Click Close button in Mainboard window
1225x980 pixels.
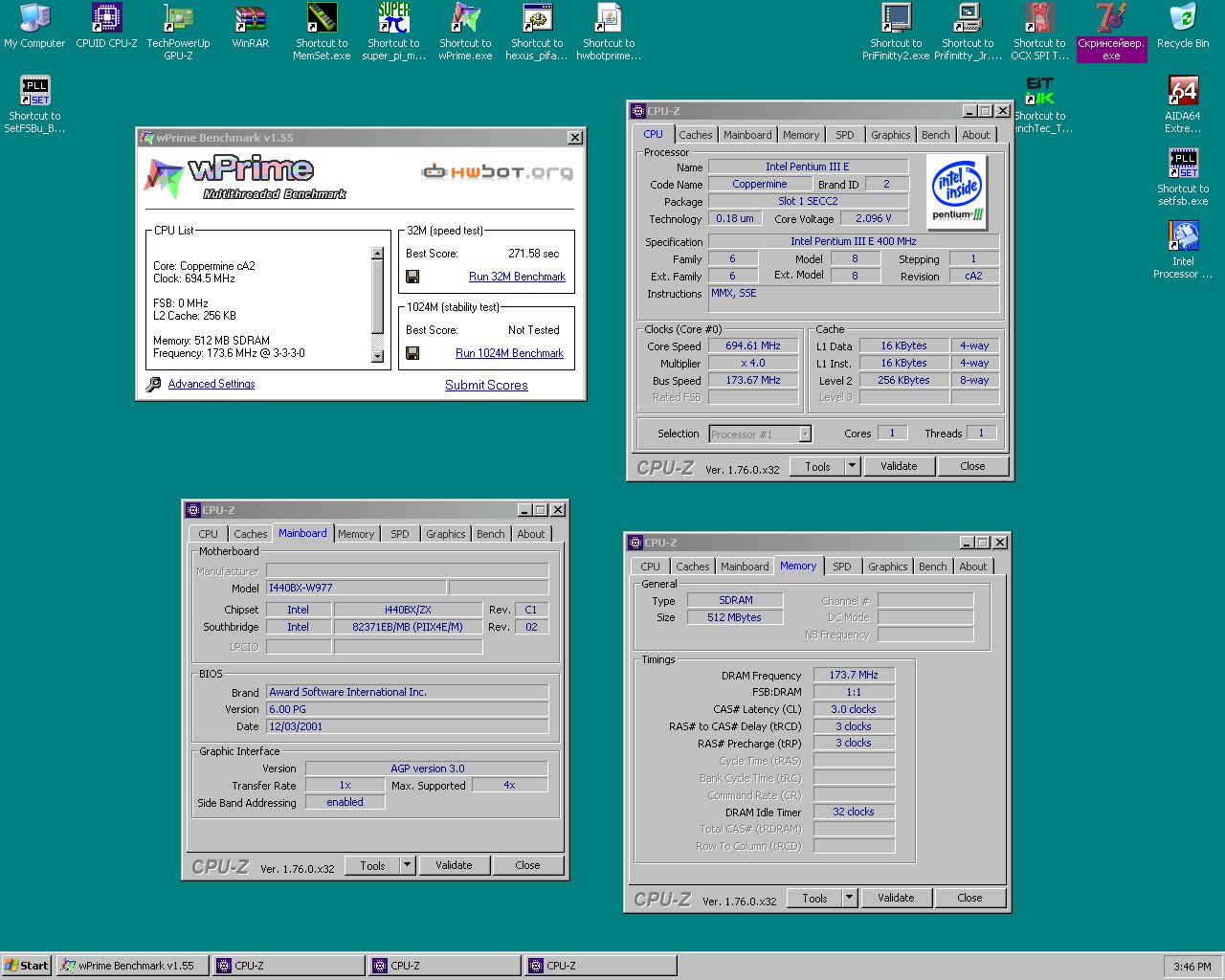pos(527,865)
